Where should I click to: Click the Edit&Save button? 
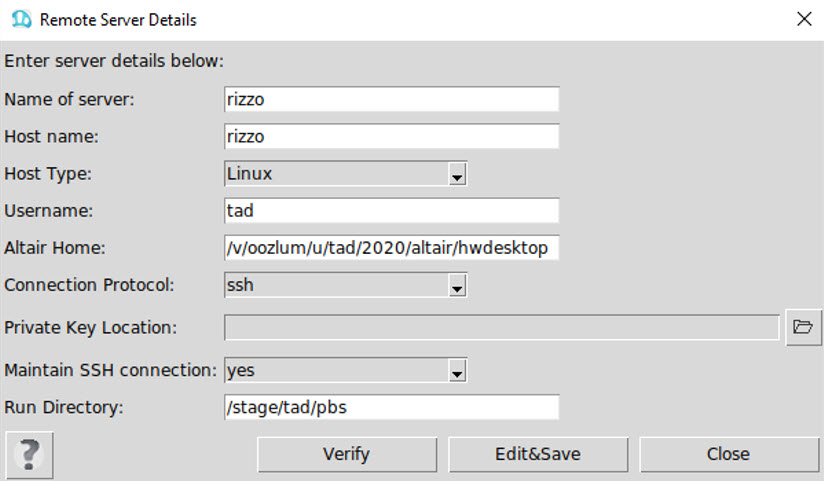538,454
